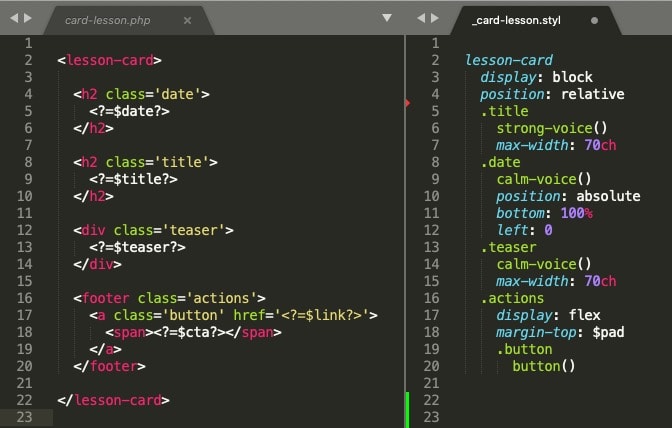The height and width of the screenshot is (428, 672).
Task: Click the unsaved dot on _card-lesson.styl tab
Action: (594, 20)
